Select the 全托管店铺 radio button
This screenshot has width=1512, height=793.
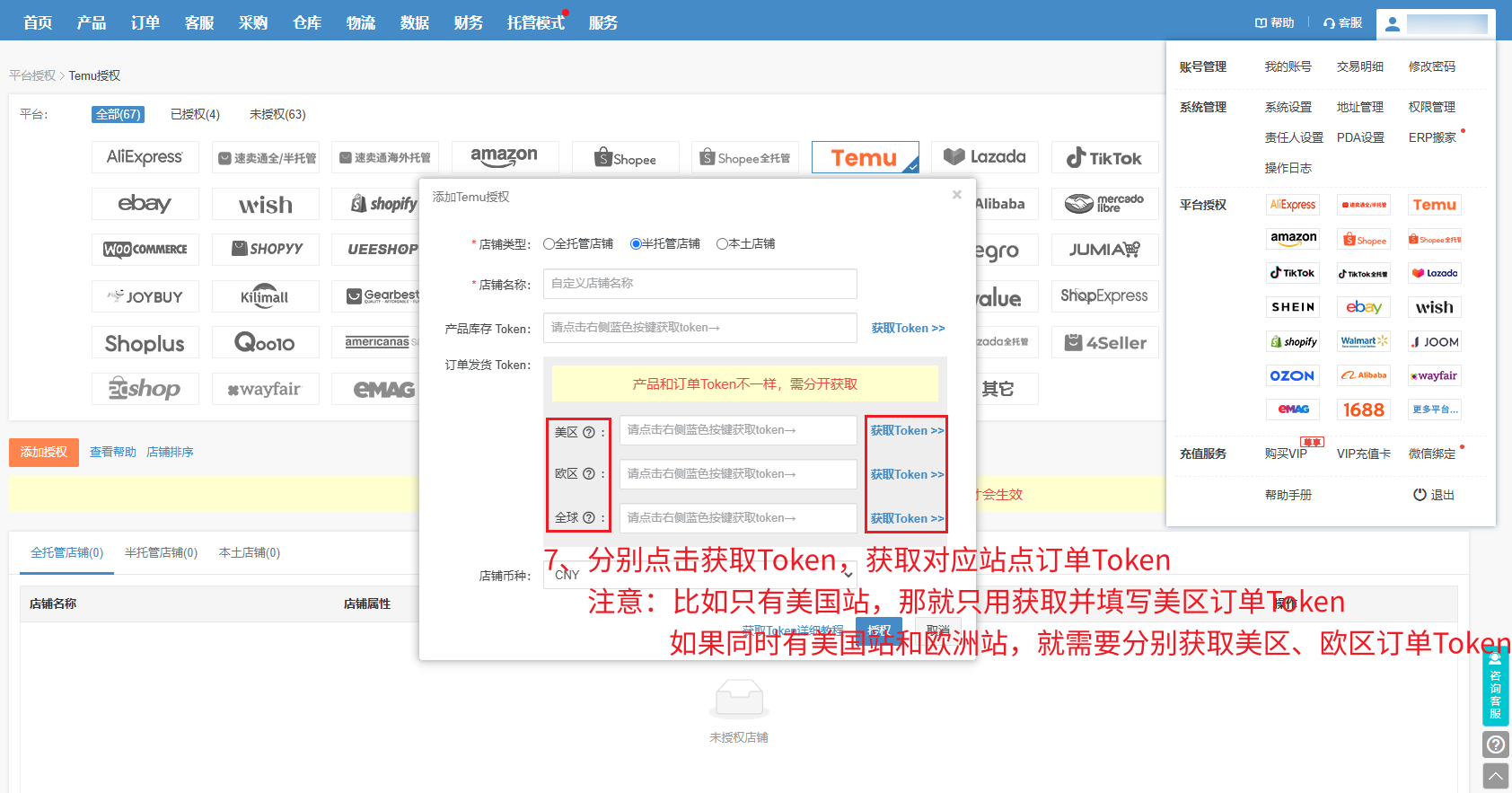tap(549, 244)
